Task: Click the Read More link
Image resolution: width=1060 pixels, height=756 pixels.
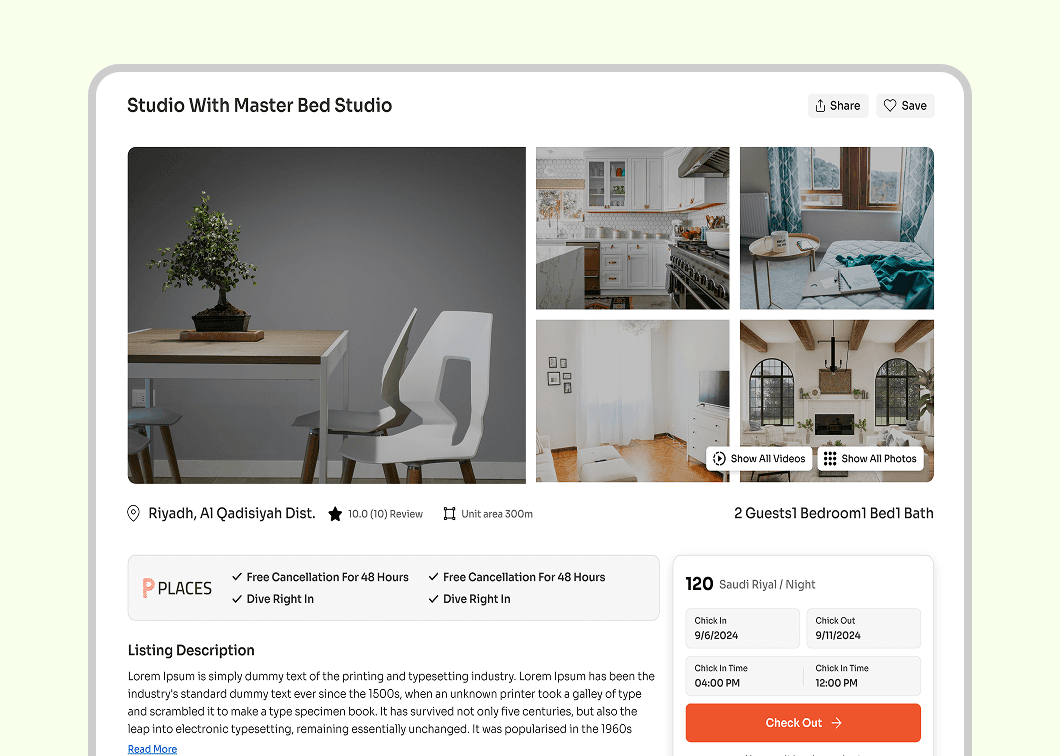Action: [152, 749]
